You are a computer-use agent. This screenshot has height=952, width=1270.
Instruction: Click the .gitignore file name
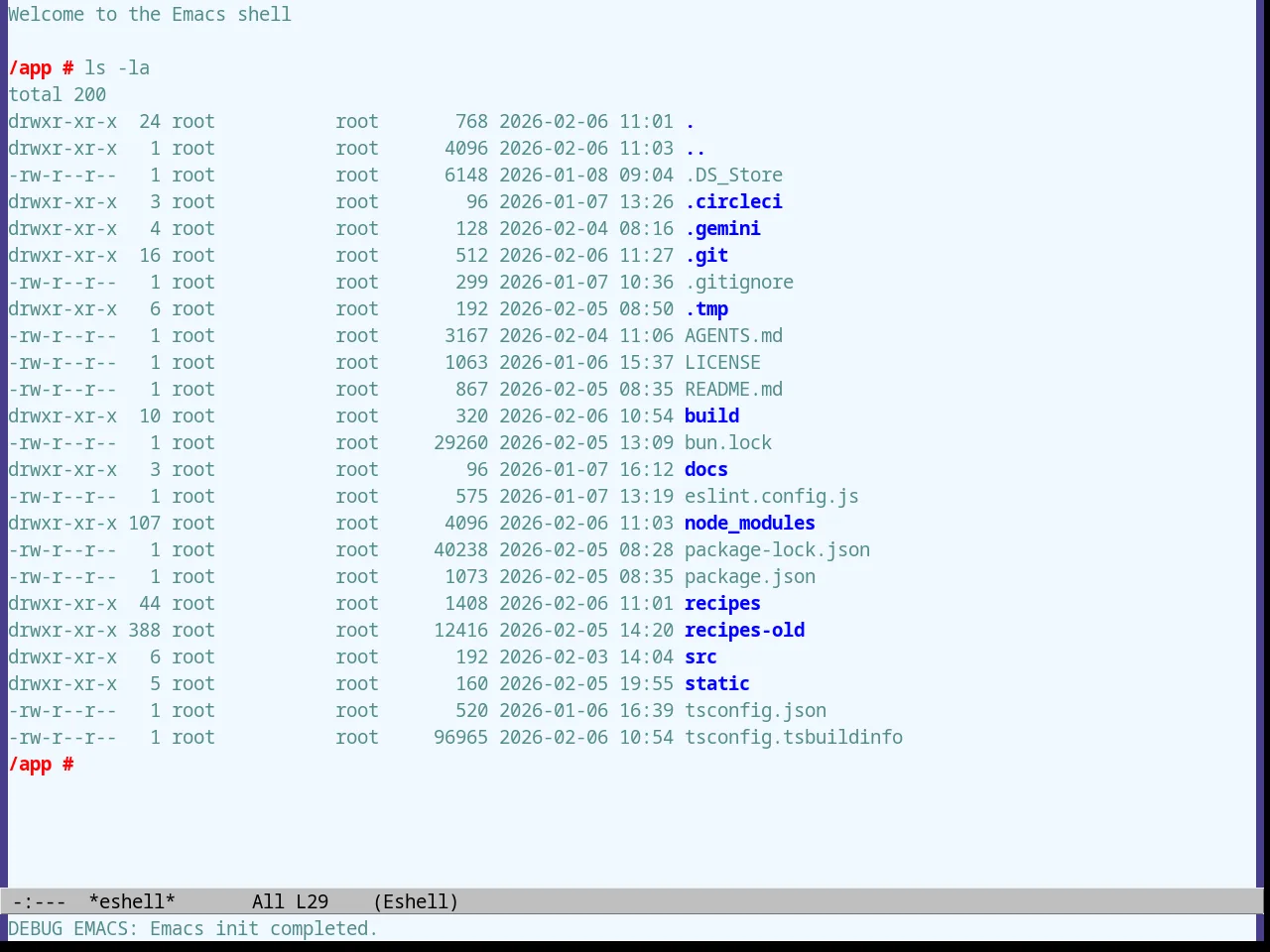coord(739,282)
